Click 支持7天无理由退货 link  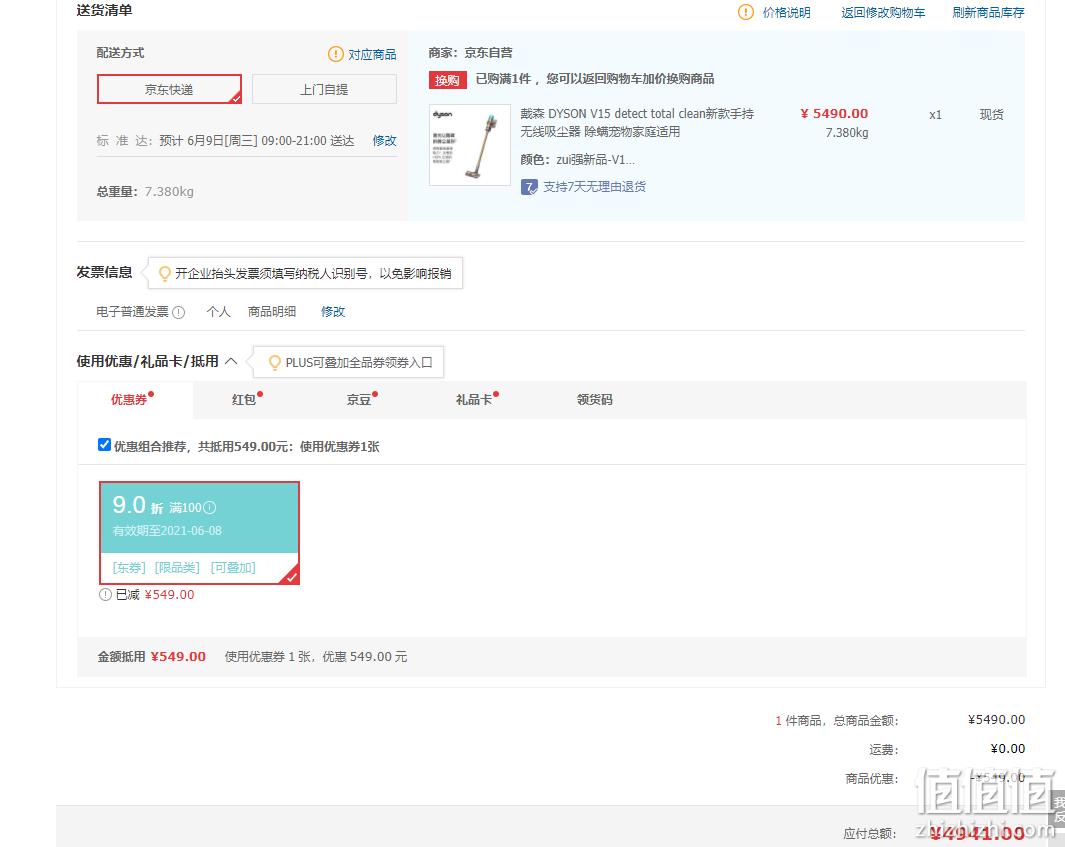[594, 187]
